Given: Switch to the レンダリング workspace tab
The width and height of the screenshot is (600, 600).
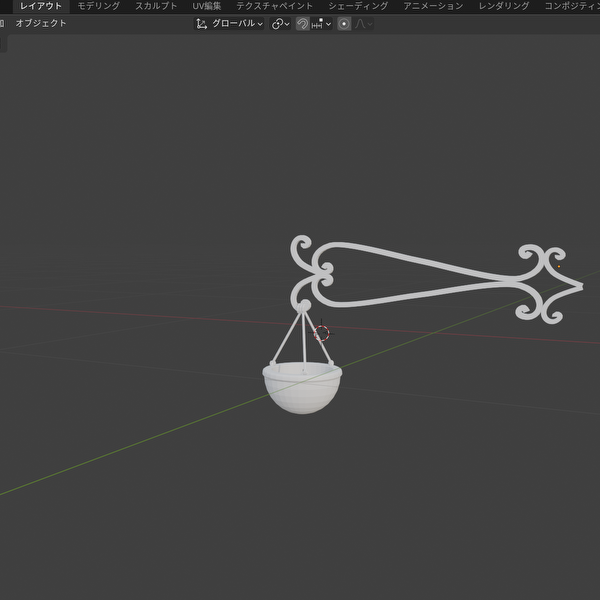Looking at the screenshot, I should 504,6.
